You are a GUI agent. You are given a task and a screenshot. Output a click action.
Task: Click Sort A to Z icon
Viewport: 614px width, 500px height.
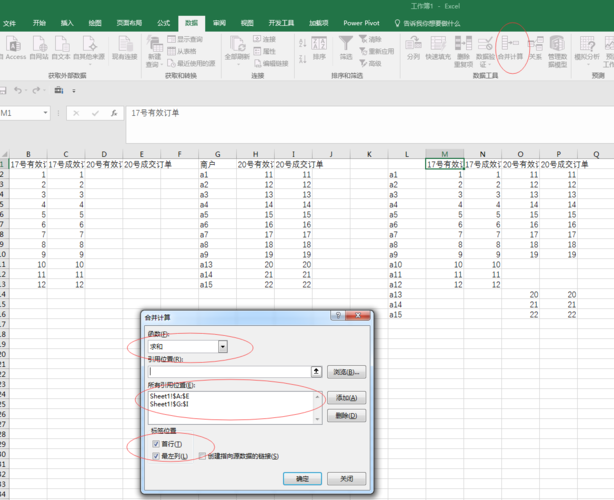tap(303, 43)
